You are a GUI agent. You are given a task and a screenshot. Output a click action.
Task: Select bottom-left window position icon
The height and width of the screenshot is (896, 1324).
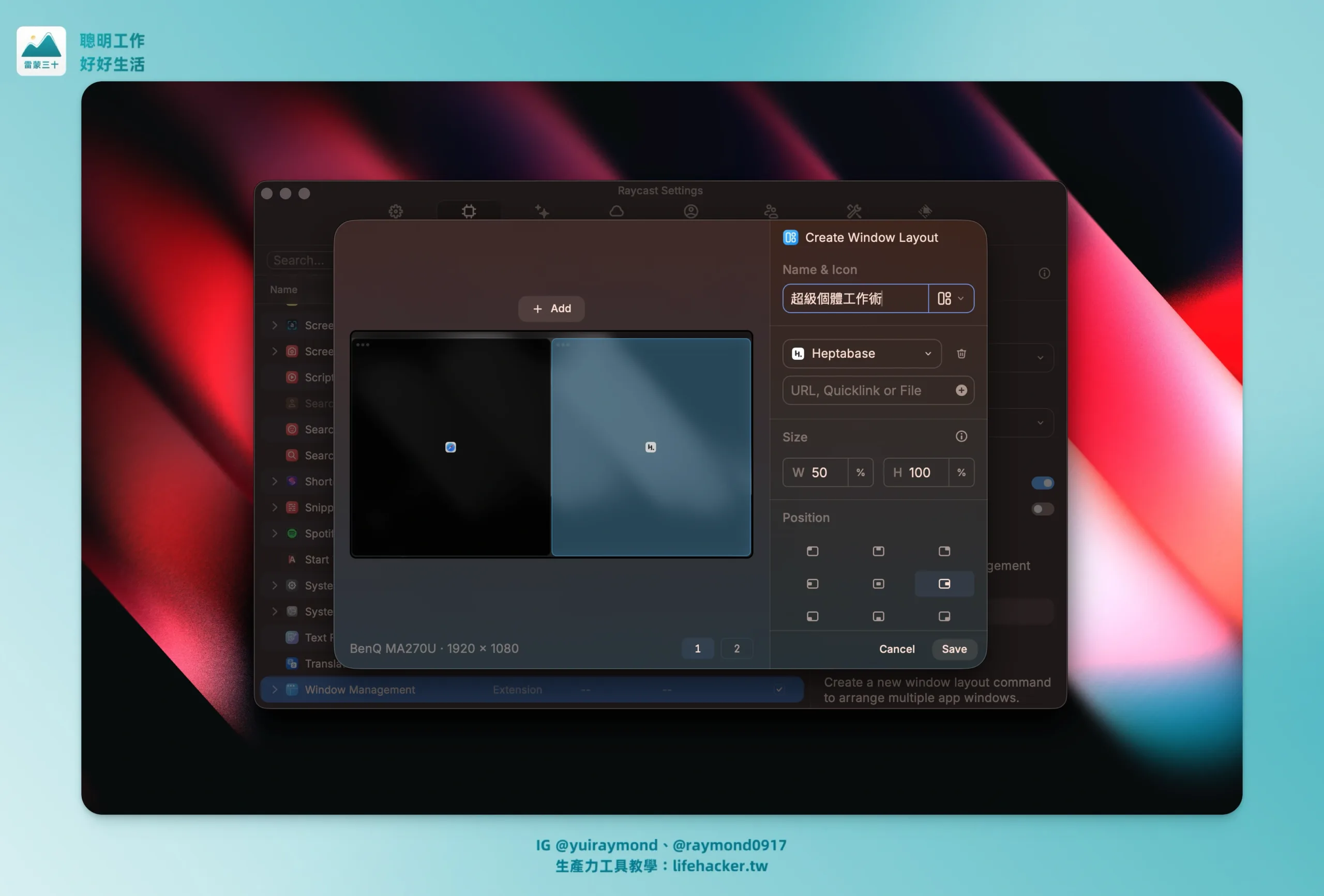point(813,616)
